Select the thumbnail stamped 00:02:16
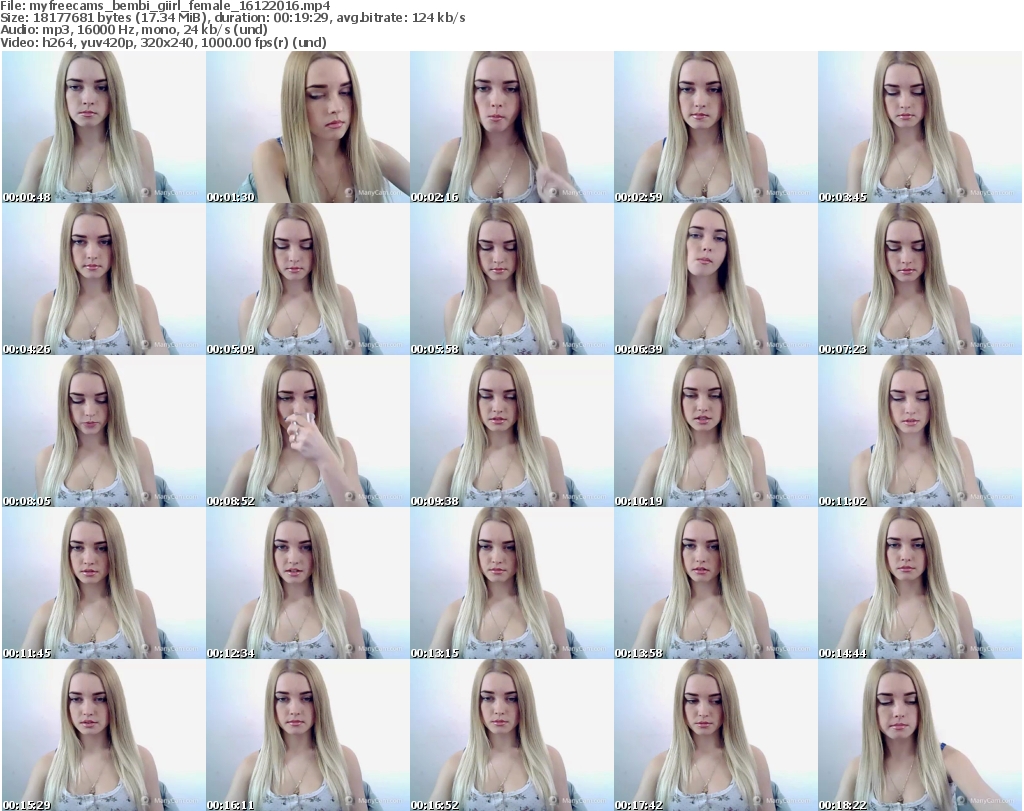1024x811 pixels. (511, 127)
